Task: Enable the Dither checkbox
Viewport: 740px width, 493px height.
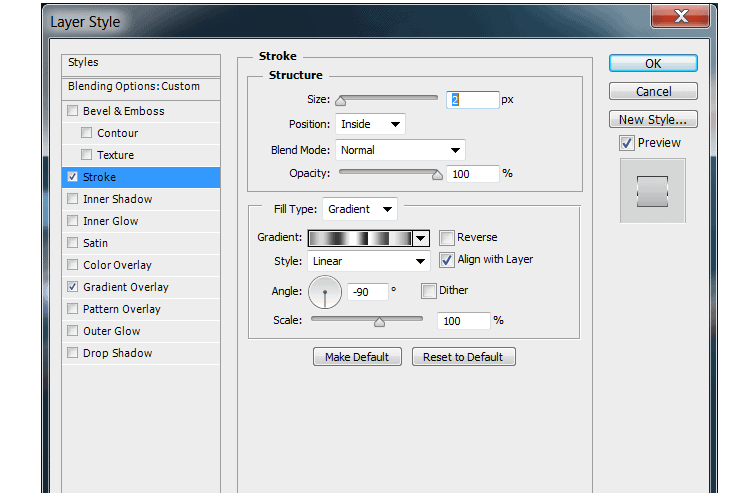Action: [429, 291]
